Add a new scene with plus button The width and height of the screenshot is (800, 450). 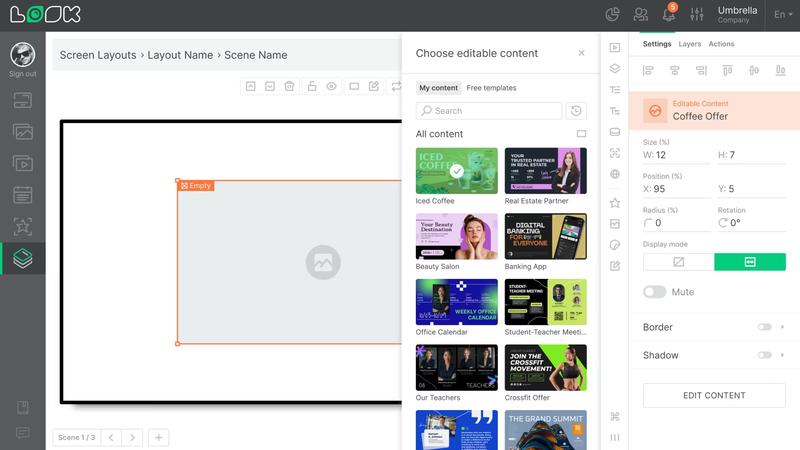(x=159, y=437)
